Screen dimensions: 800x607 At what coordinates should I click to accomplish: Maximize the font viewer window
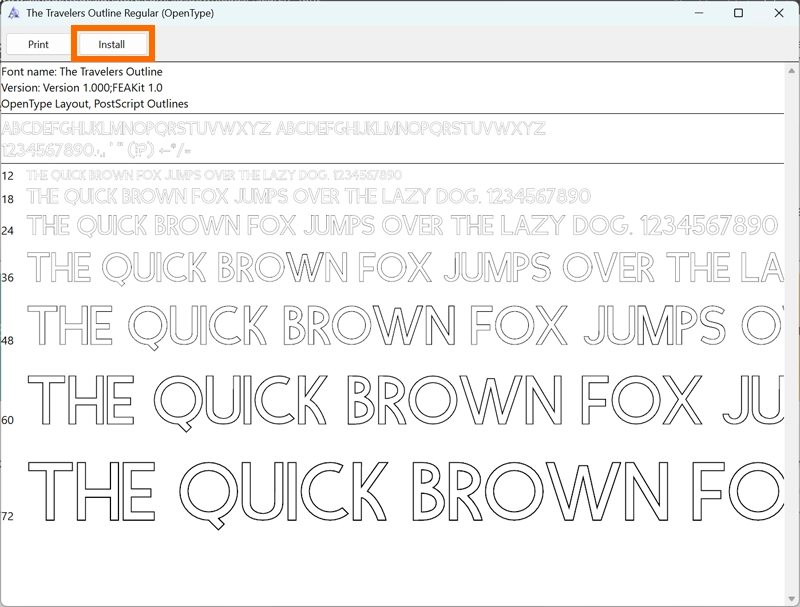point(738,14)
